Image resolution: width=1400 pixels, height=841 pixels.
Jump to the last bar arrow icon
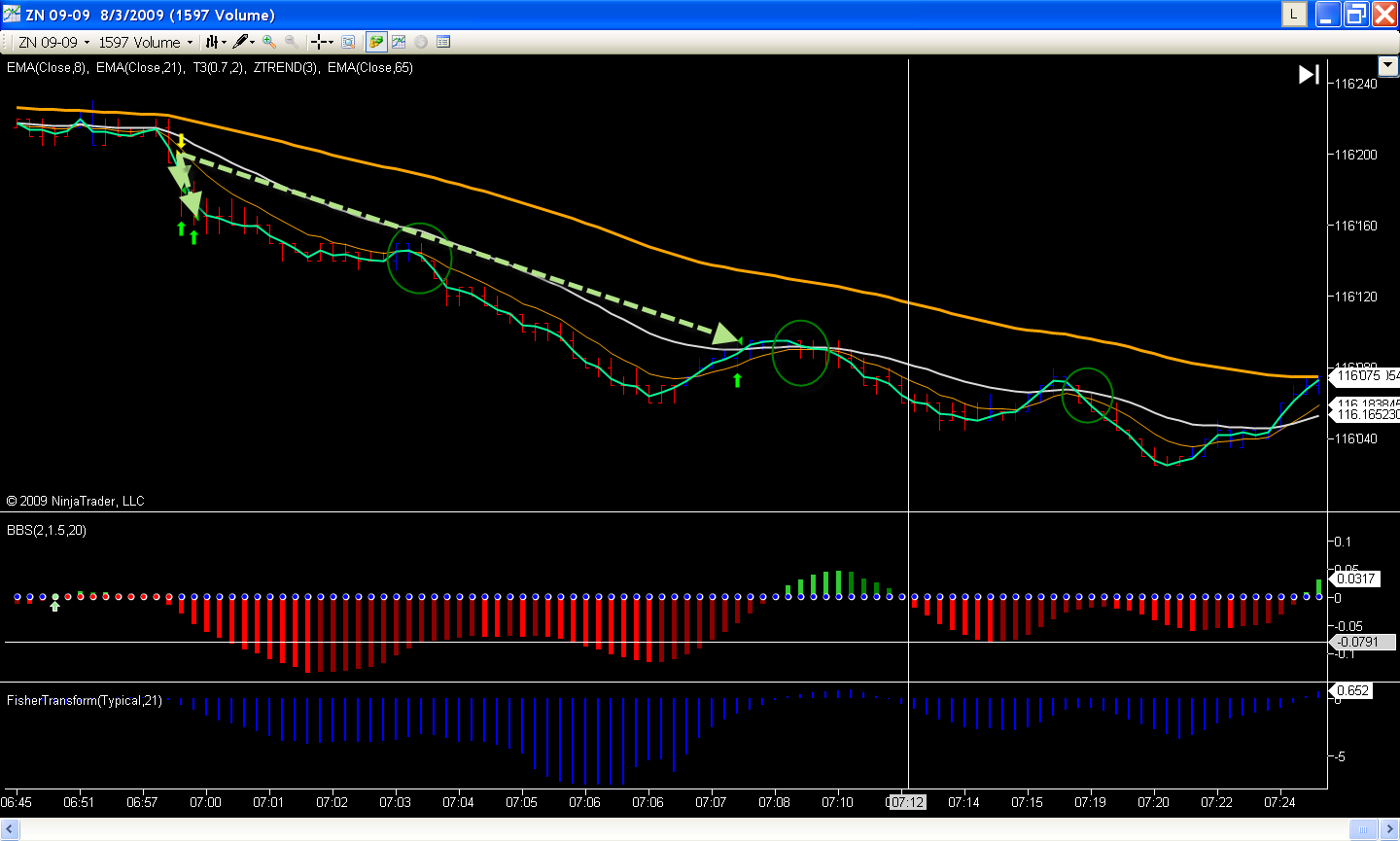(1309, 74)
